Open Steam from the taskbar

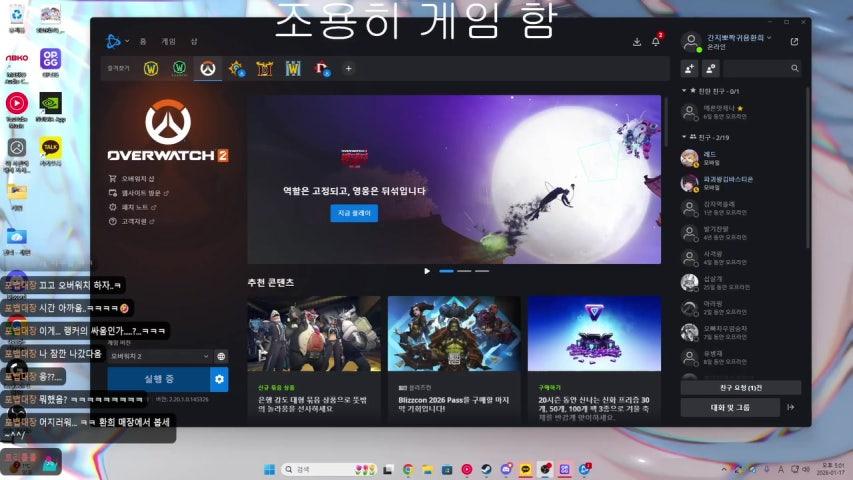pyautogui.click(x=486, y=469)
